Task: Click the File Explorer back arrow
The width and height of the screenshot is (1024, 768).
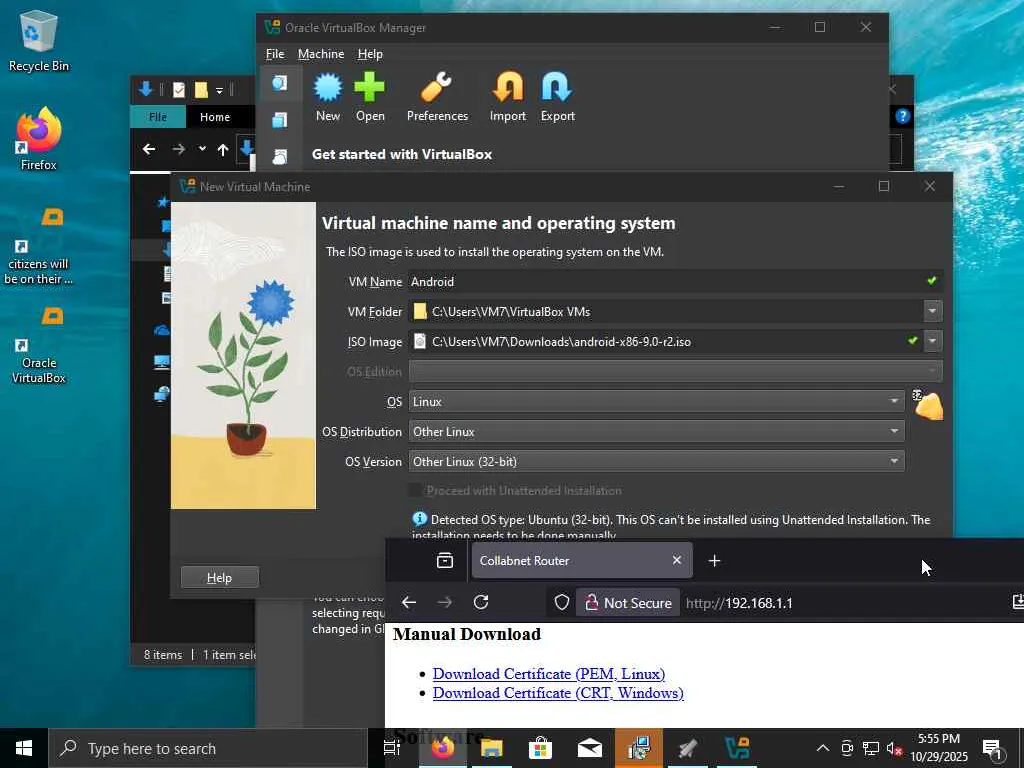Action: [x=149, y=149]
